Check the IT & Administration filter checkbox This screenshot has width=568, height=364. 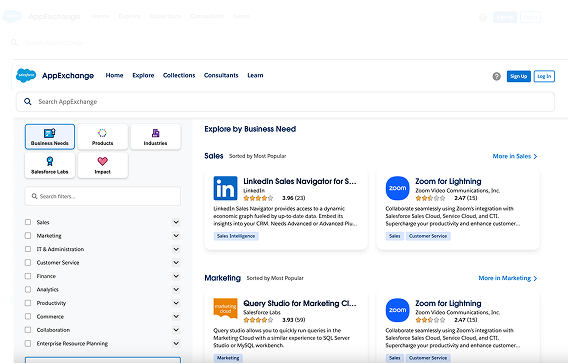28,249
